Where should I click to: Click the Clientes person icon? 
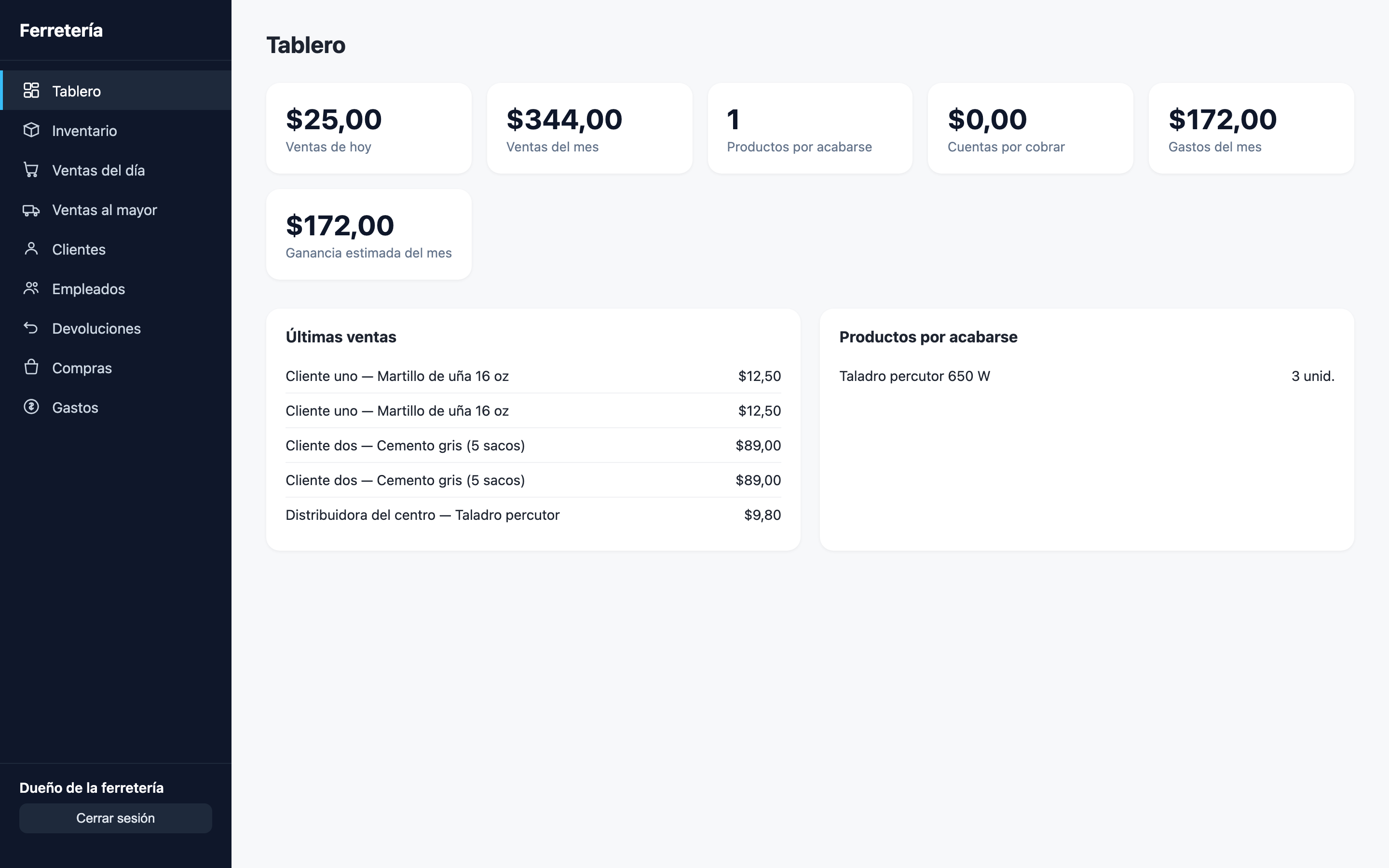tap(31, 249)
